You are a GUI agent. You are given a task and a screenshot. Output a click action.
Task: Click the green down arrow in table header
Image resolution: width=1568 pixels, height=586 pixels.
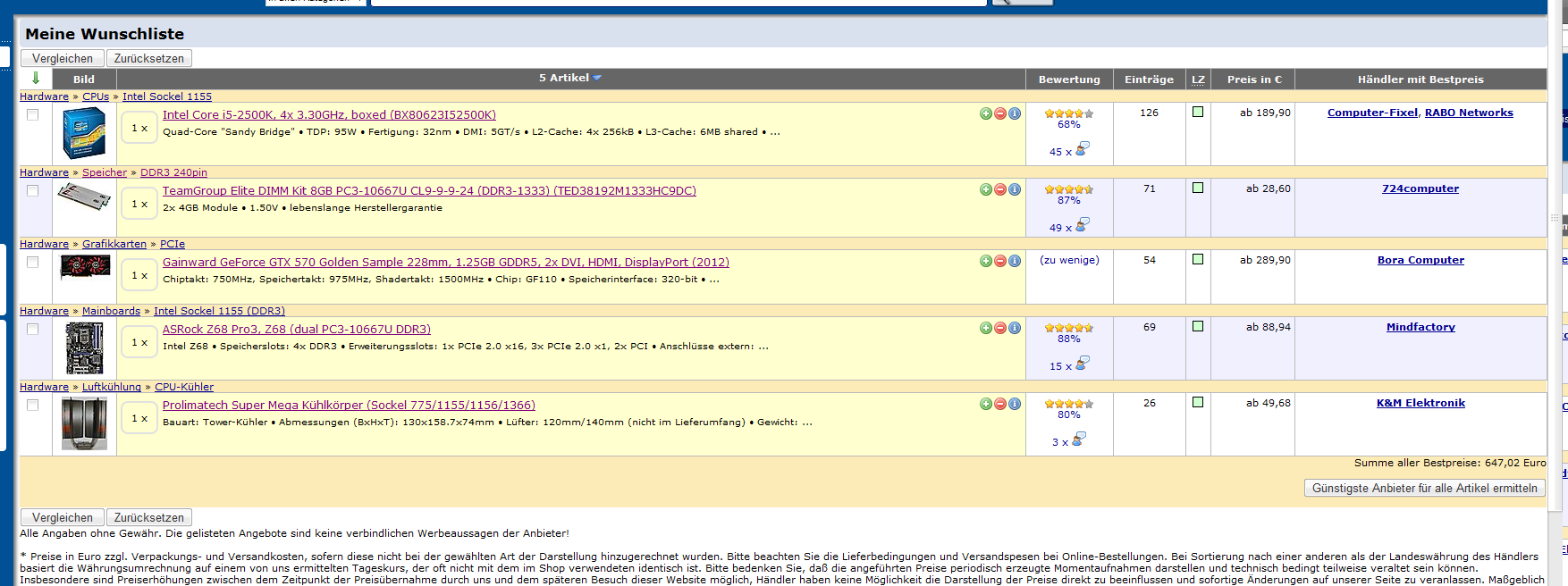[x=36, y=79]
